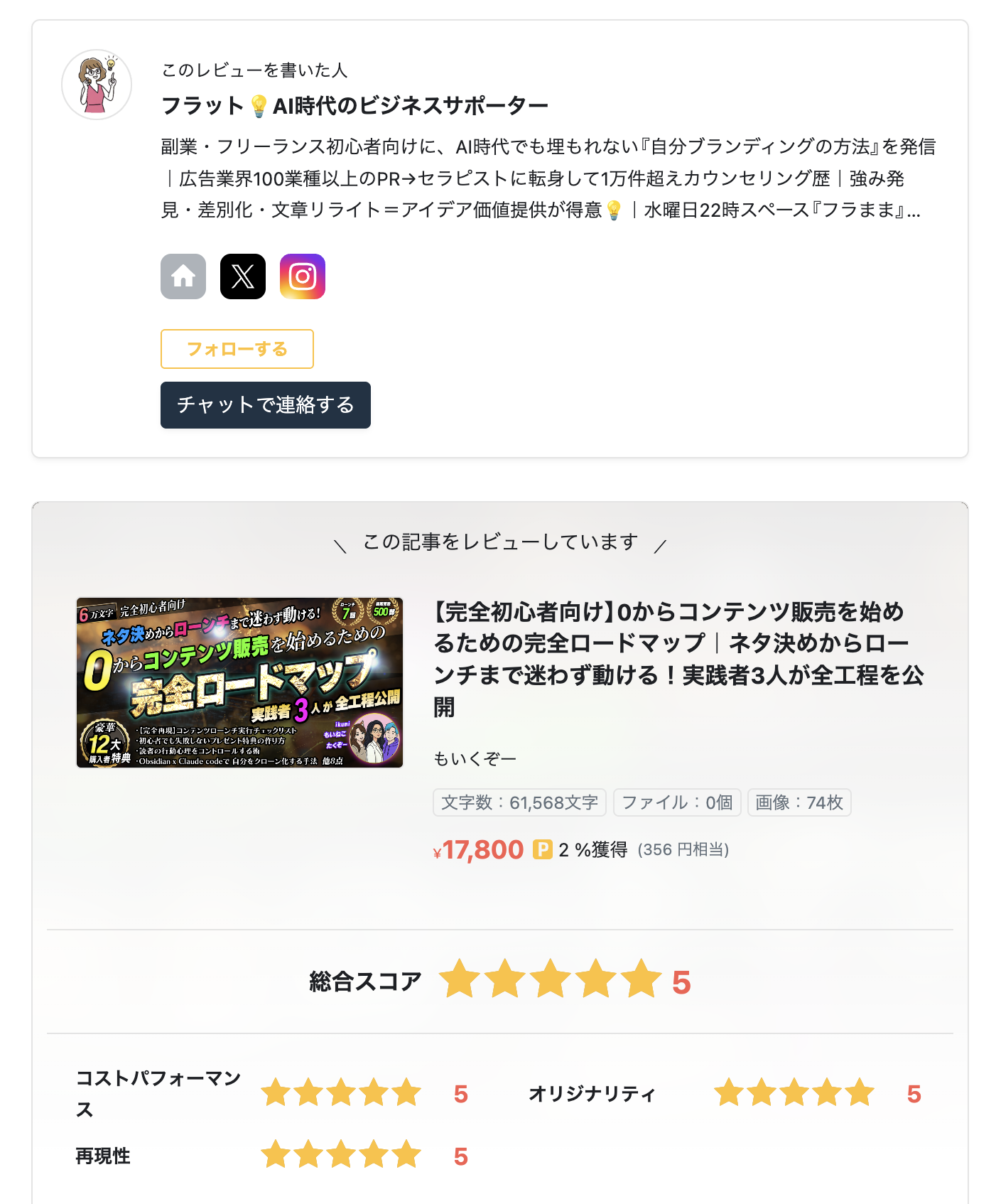Open the article roadmap thumbnail image
996x1204 pixels.
point(240,682)
